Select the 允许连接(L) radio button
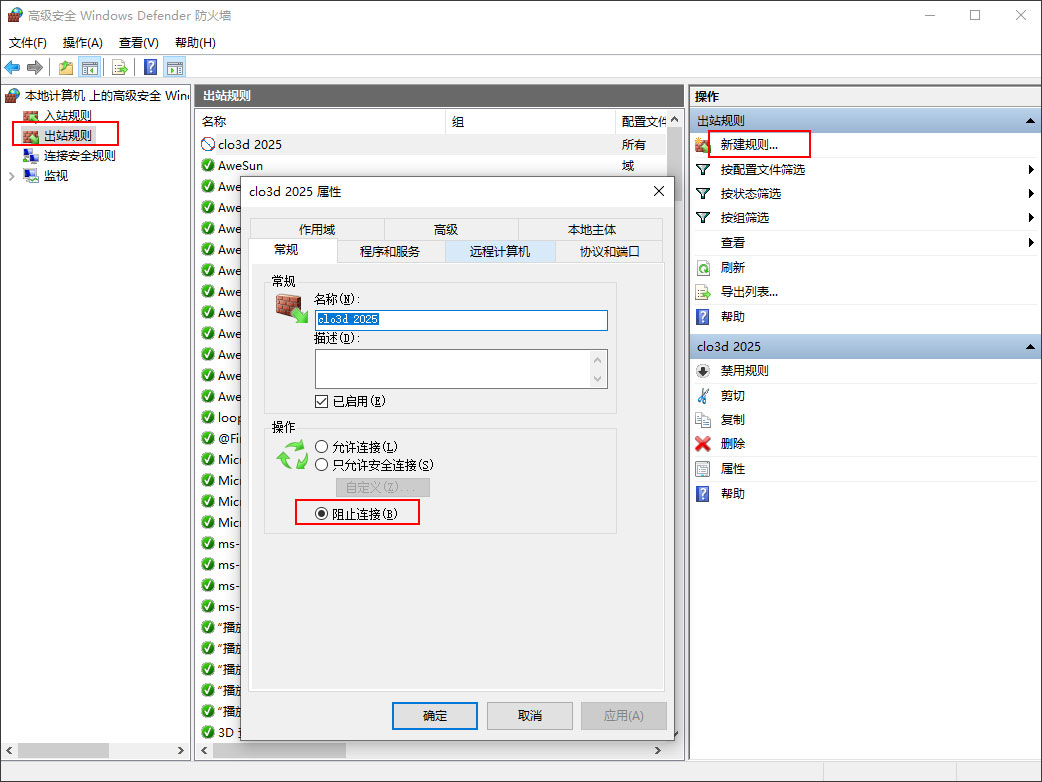This screenshot has width=1042, height=782. 322,446
